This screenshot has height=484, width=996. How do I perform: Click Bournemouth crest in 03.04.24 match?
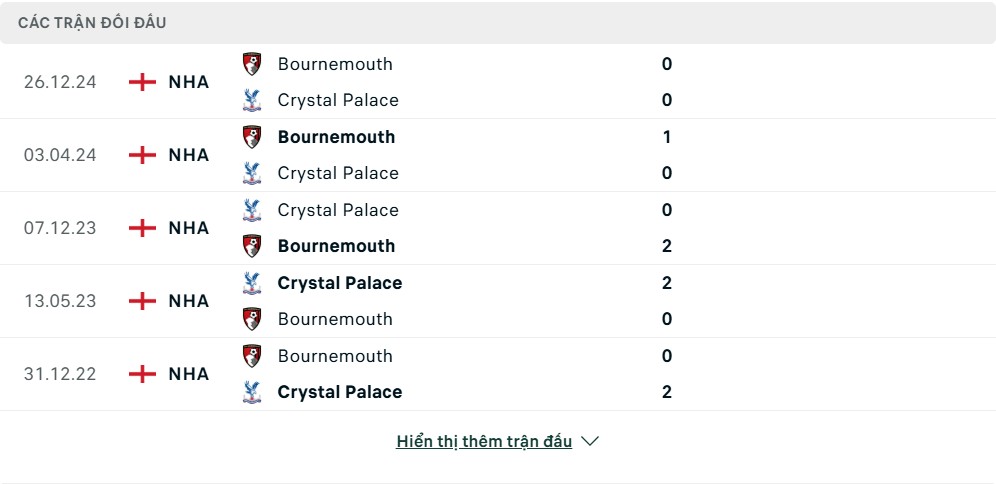point(252,137)
